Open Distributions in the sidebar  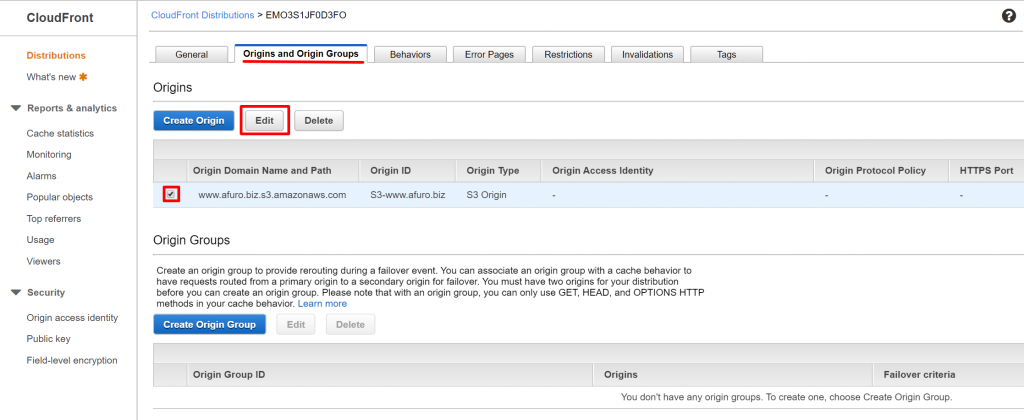56,56
